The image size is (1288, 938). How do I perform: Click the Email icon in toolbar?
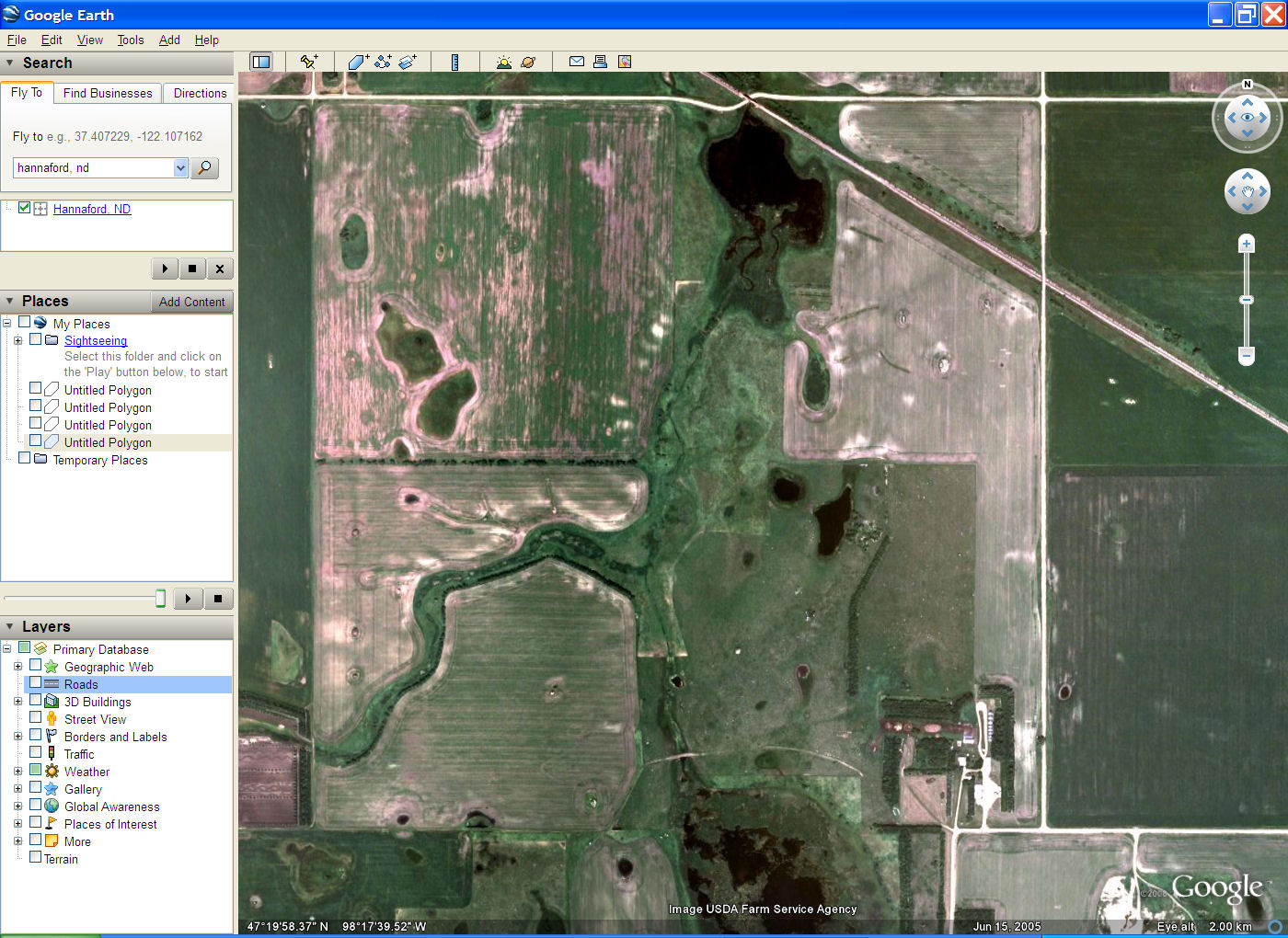tap(577, 62)
